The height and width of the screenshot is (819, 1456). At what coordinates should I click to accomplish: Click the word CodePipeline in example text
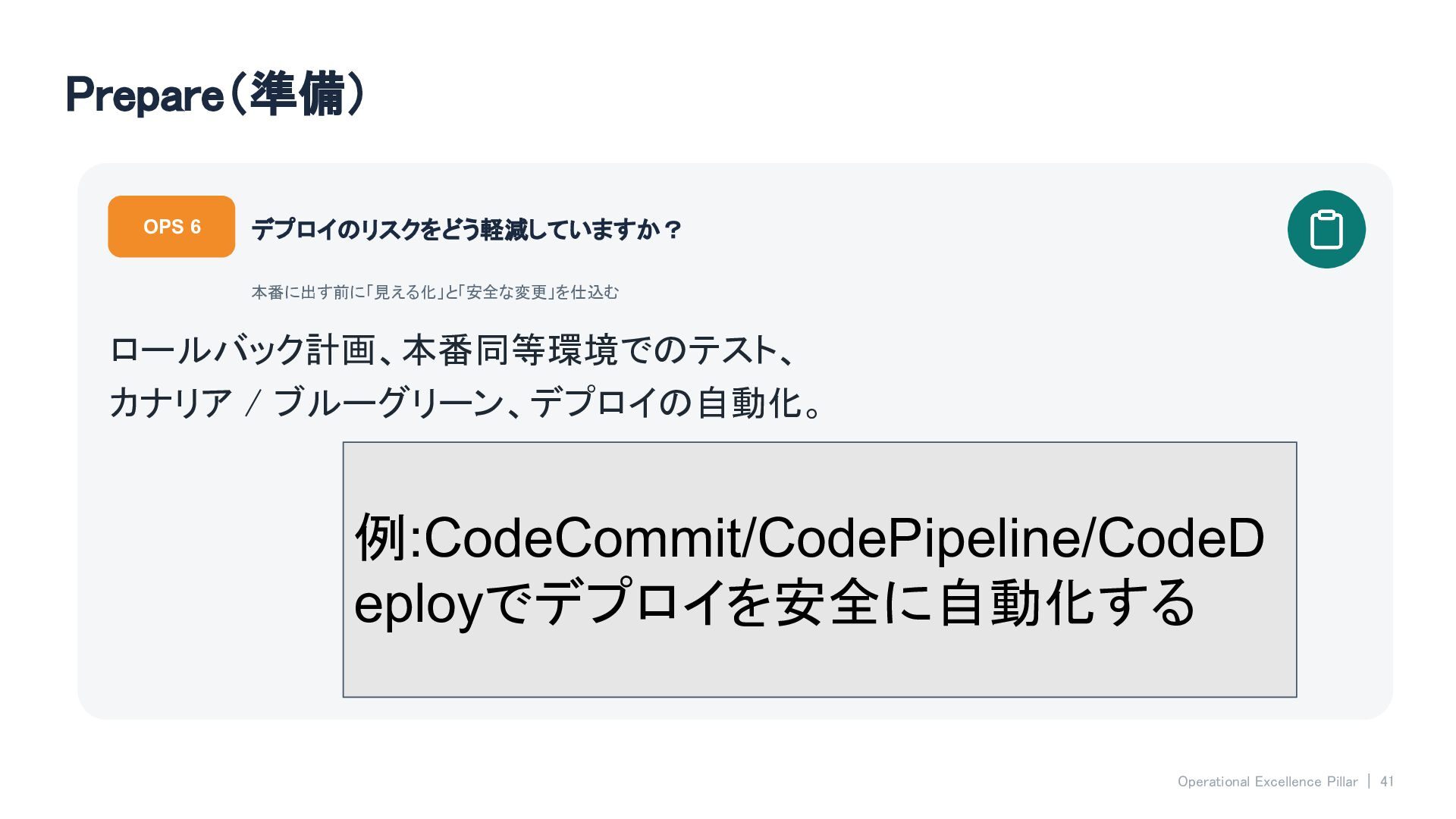pos(918,538)
